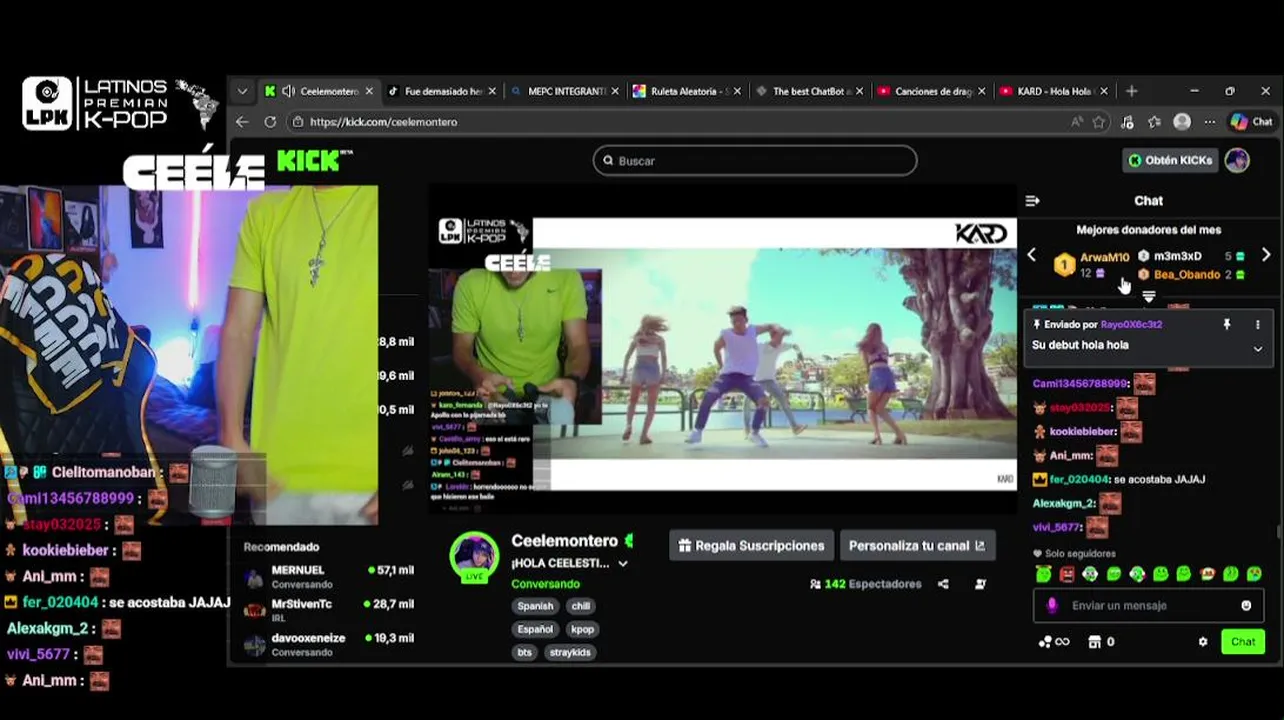The image size is (1284, 720).
Task: Switch to The best ChatBot tab
Action: tap(810, 91)
